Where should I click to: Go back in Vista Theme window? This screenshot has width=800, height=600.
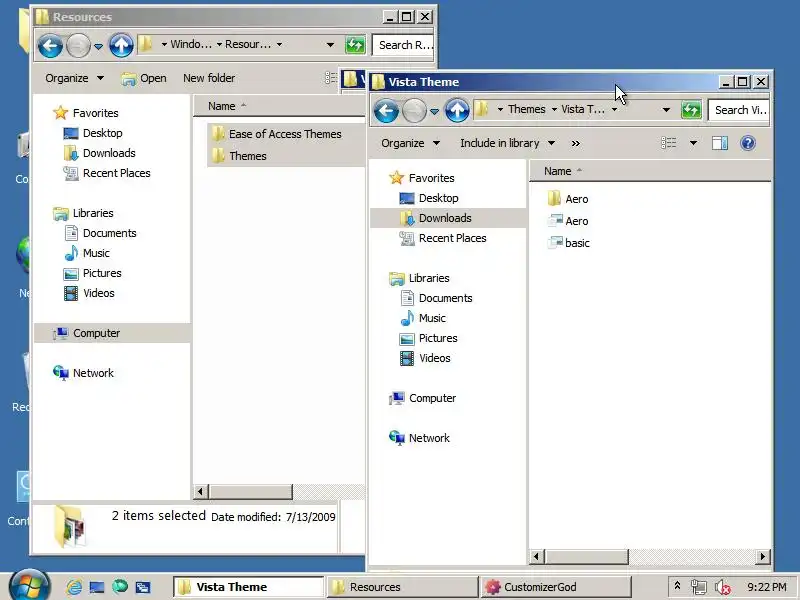(x=386, y=110)
